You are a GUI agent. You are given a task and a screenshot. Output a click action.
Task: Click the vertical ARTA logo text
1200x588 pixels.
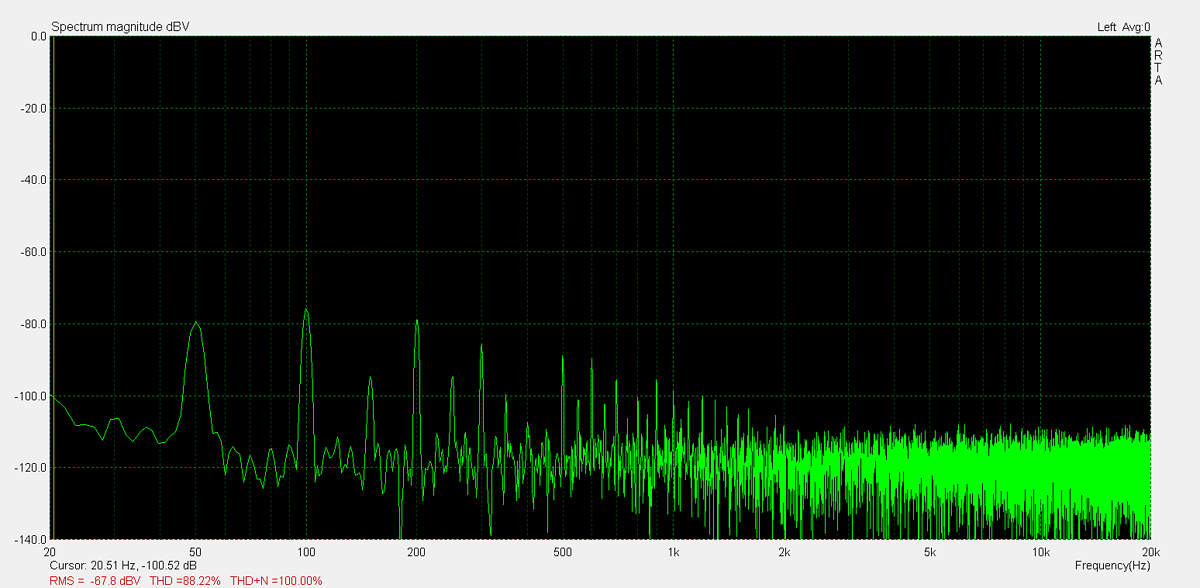[1158, 62]
